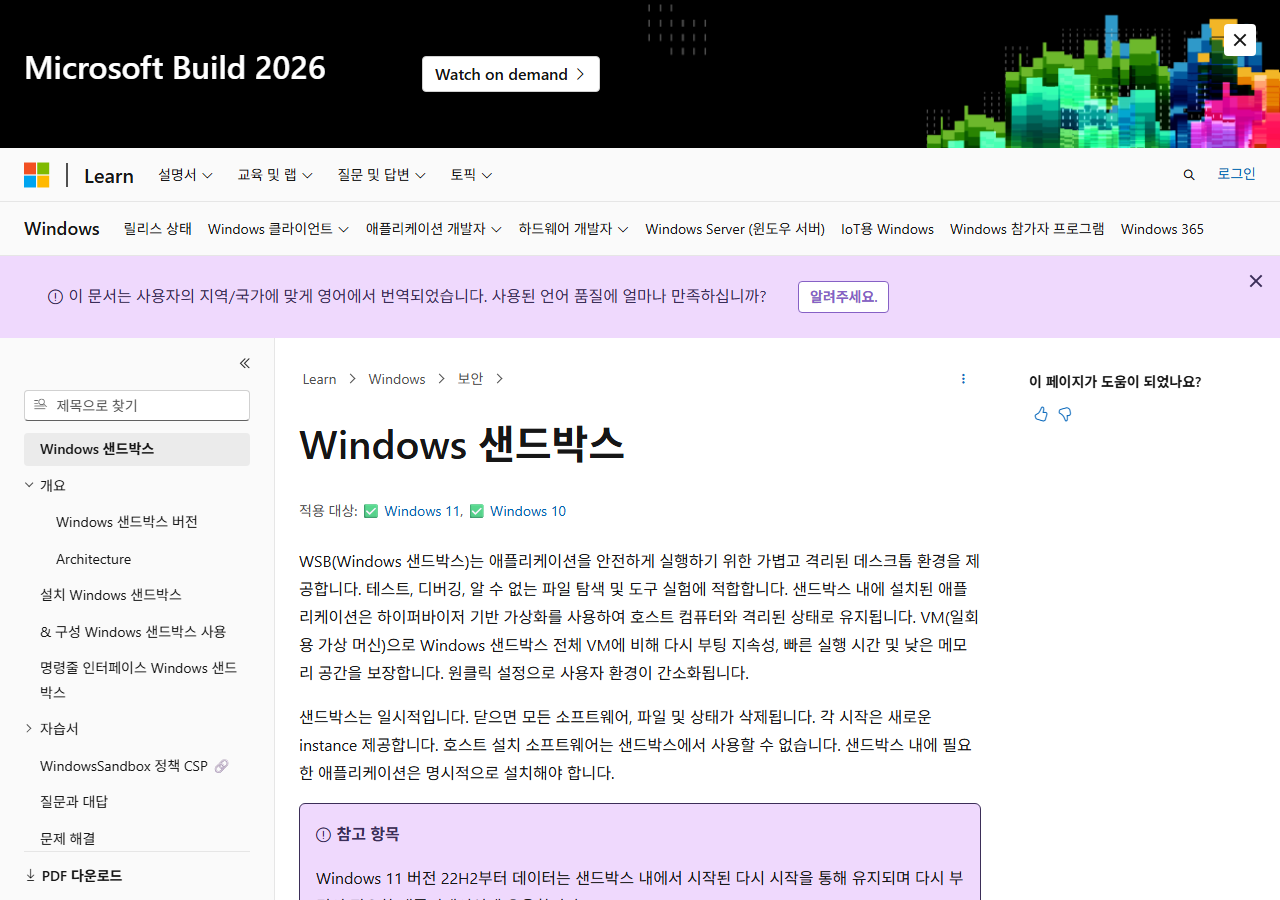Click the thumbs down feedback icon
The image size is (1280, 900).
coord(1065,414)
